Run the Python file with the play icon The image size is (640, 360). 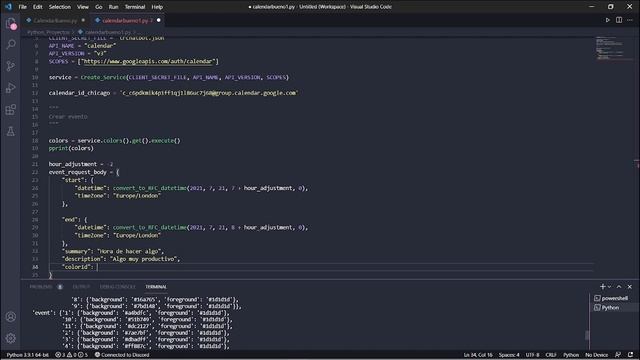[x=607, y=20]
